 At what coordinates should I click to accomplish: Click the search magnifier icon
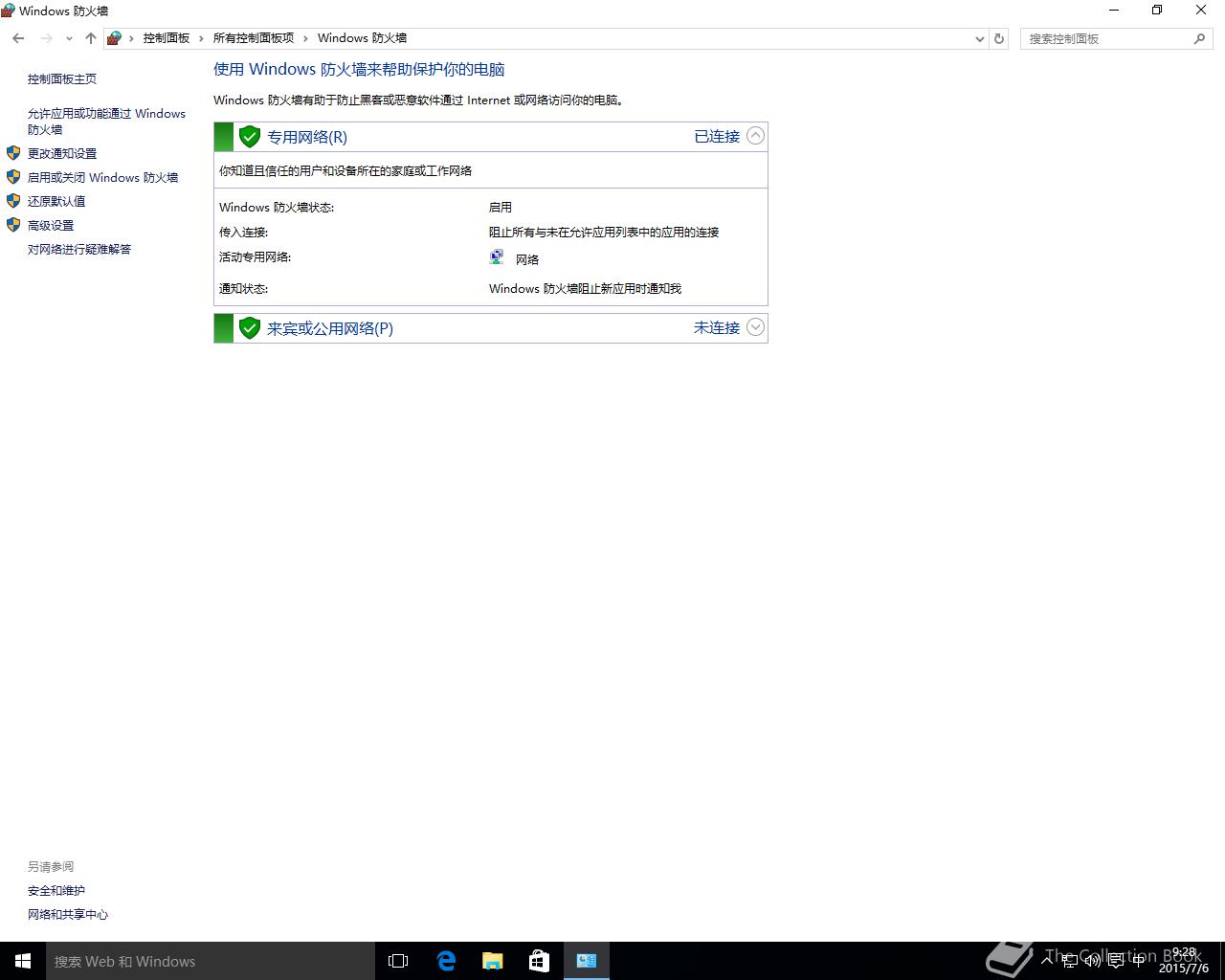point(1199,39)
